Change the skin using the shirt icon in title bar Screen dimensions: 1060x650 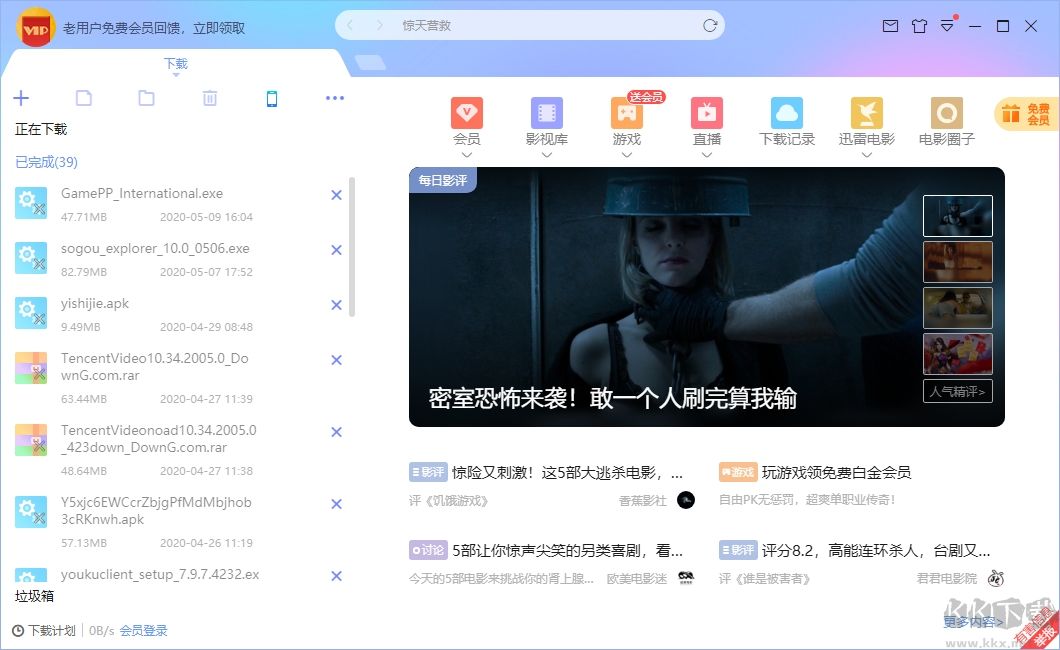pyautogui.click(x=919, y=26)
